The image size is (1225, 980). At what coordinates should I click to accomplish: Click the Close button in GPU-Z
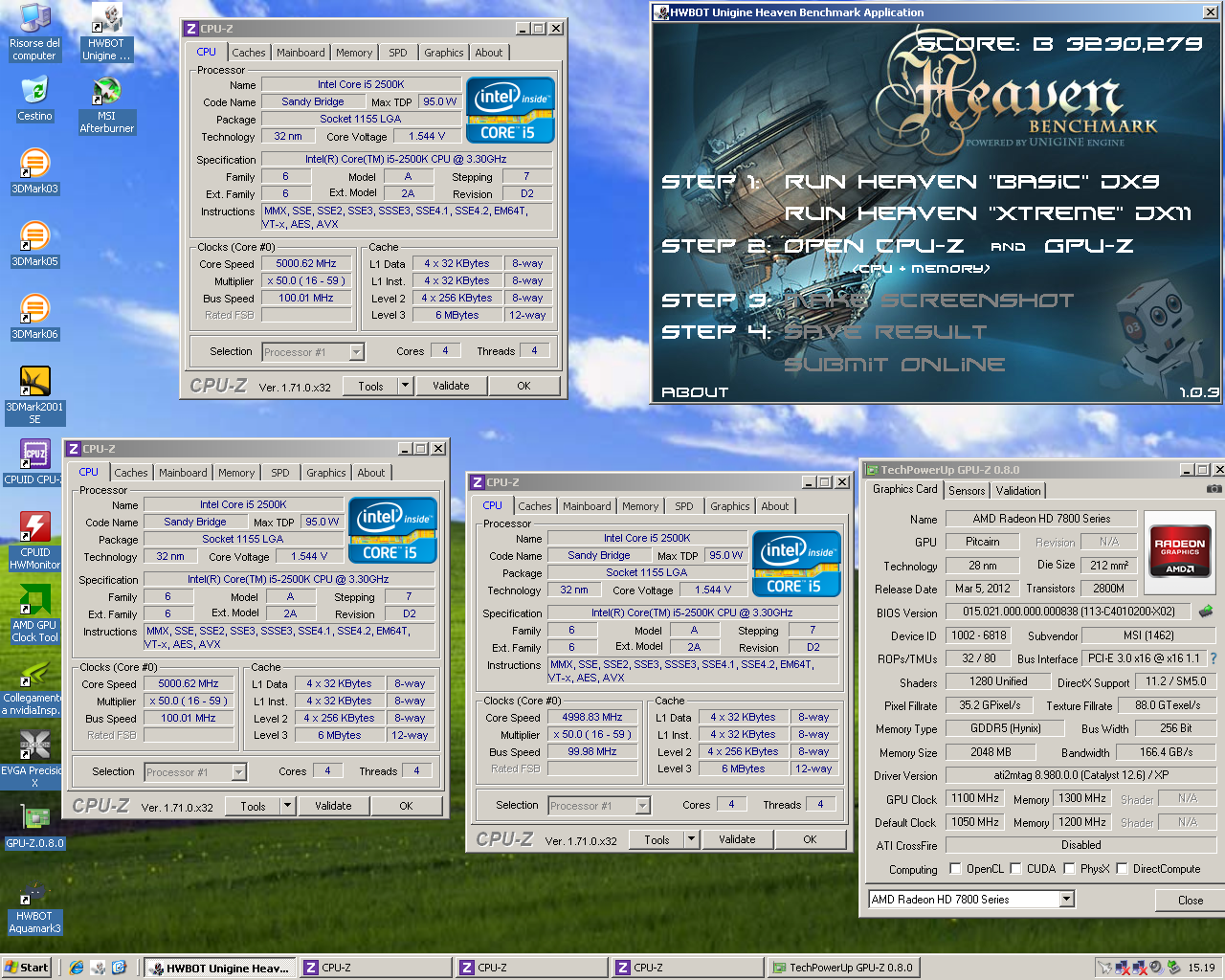tap(1191, 901)
